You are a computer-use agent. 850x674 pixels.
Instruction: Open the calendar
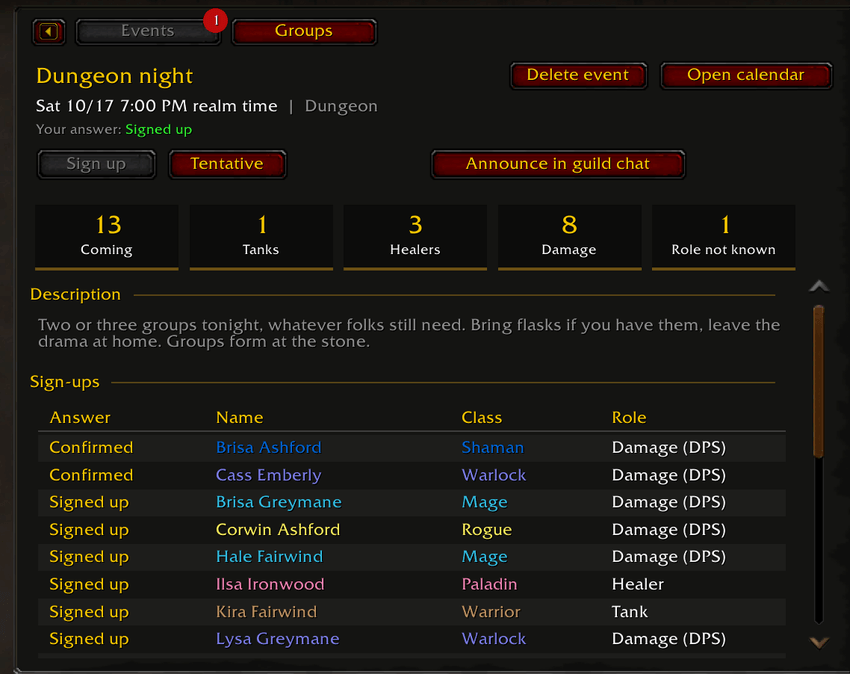(745, 75)
